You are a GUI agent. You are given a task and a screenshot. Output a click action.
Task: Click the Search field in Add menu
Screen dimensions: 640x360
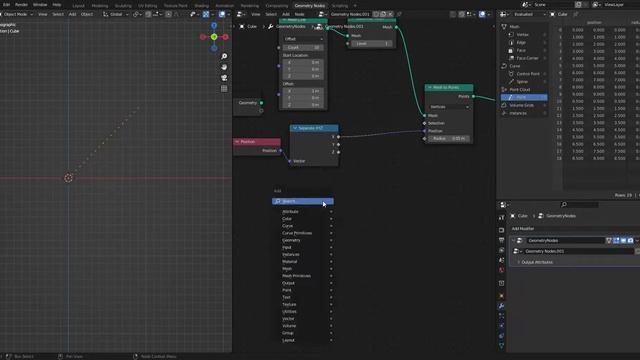(x=303, y=201)
